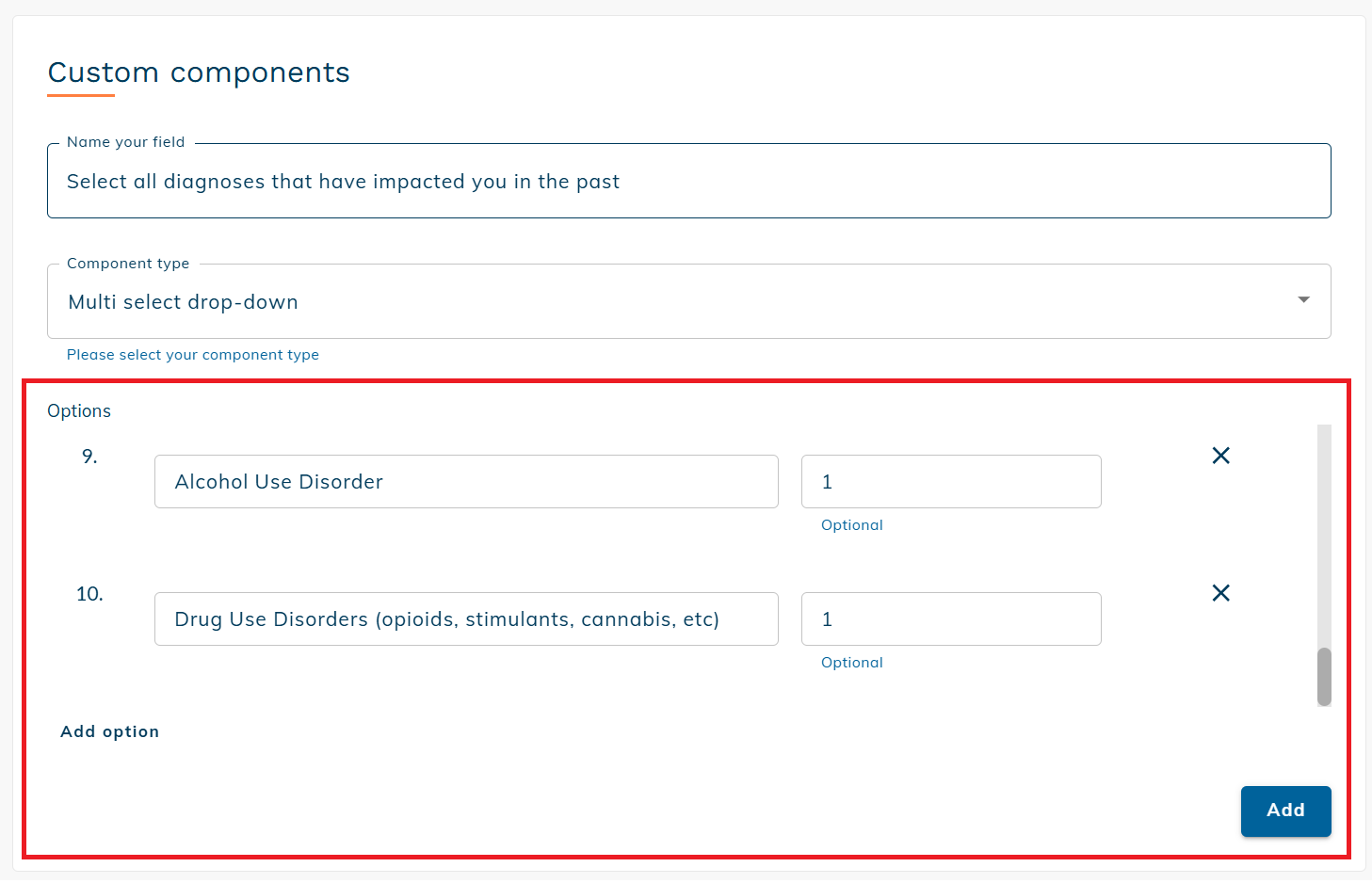Screen dimensions: 1372x883
Task: Click the number 10 option index
Action: click(89, 594)
